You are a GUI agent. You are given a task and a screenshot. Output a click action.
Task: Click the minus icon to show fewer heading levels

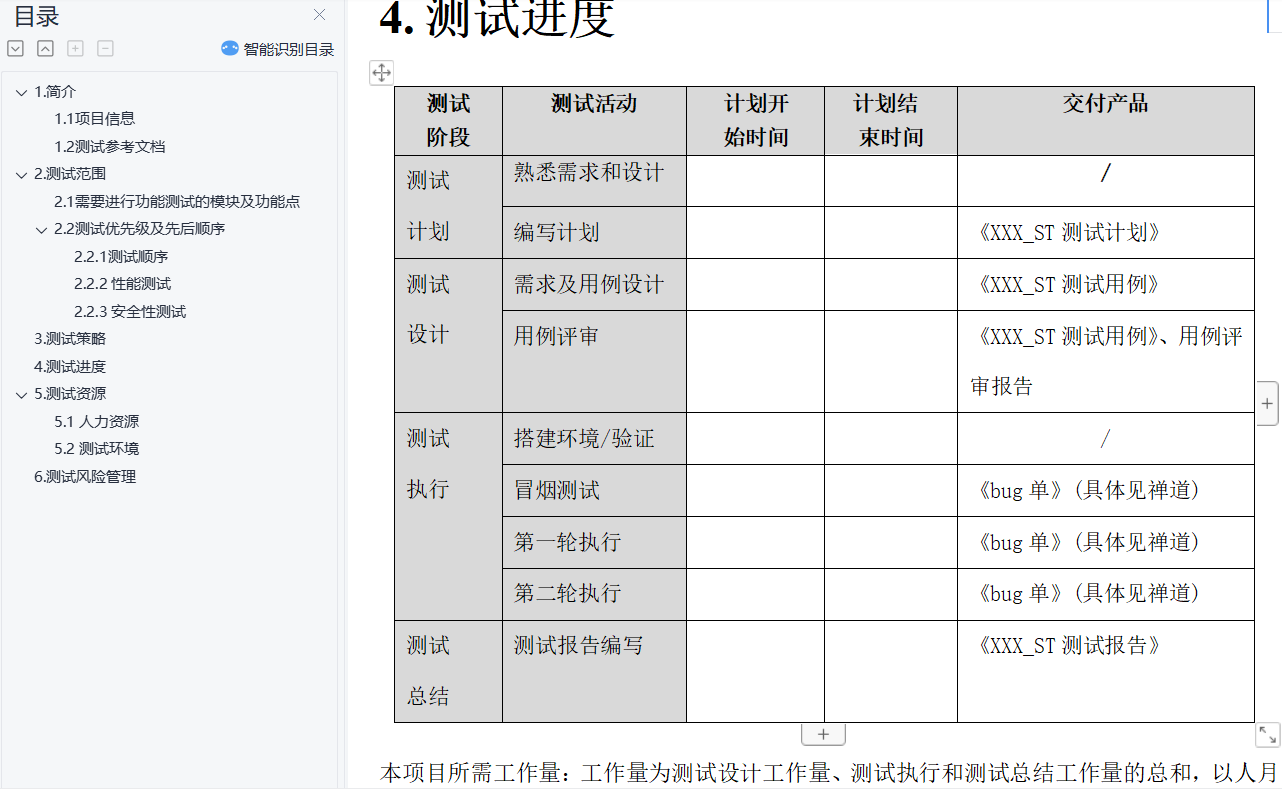(105, 47)
